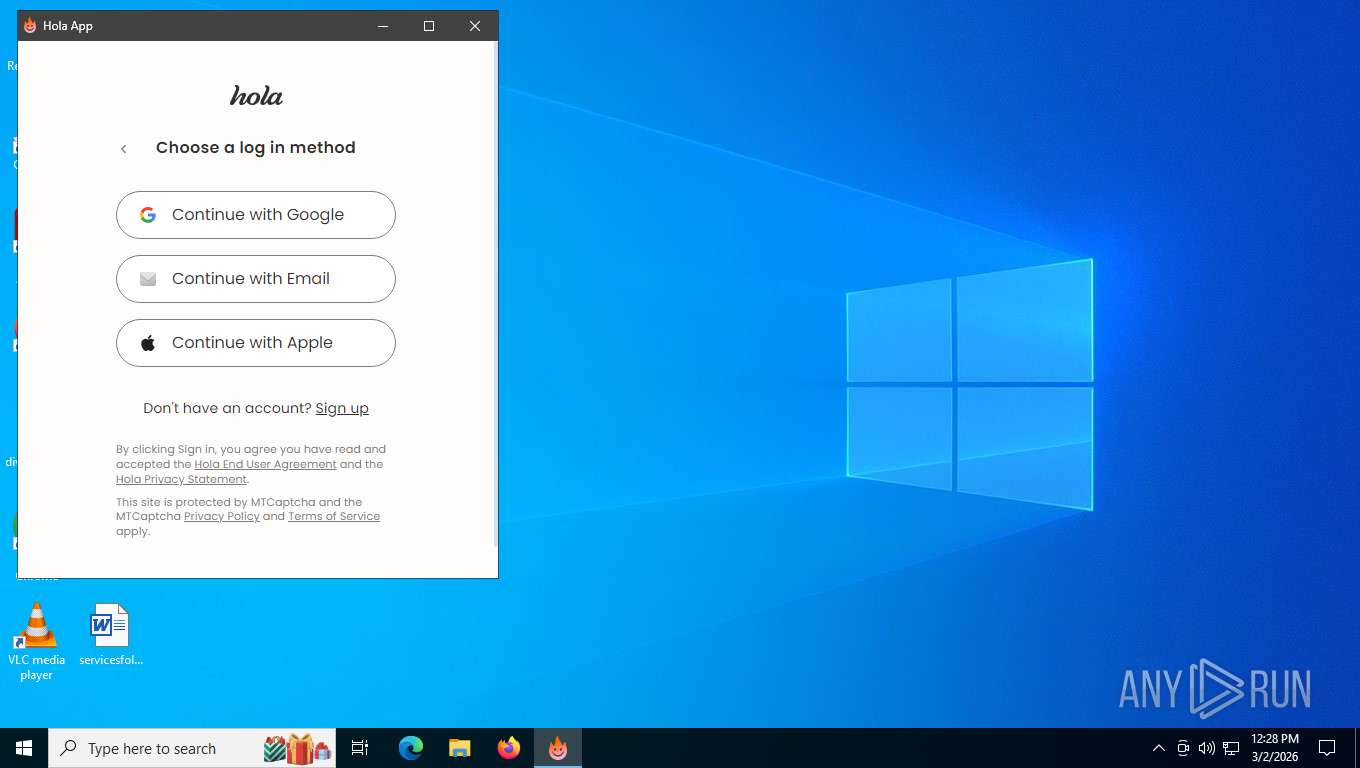This screenshot has width=1360, height=768.
Task: Show hidden system tray icons
Action: point(1159,748)
